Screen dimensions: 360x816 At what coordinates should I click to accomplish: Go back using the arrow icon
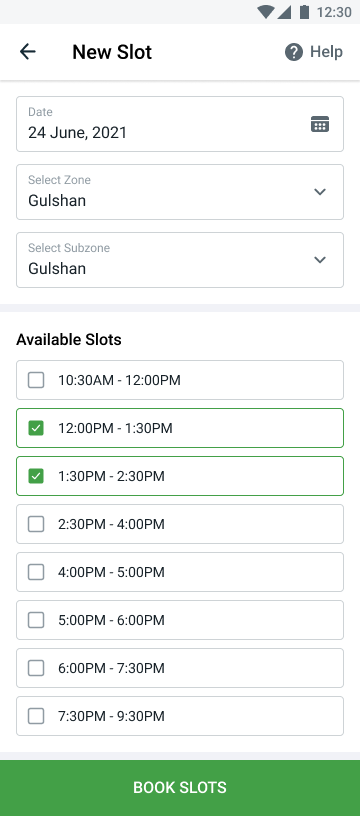pyautogui.click(x=28, y=52)
